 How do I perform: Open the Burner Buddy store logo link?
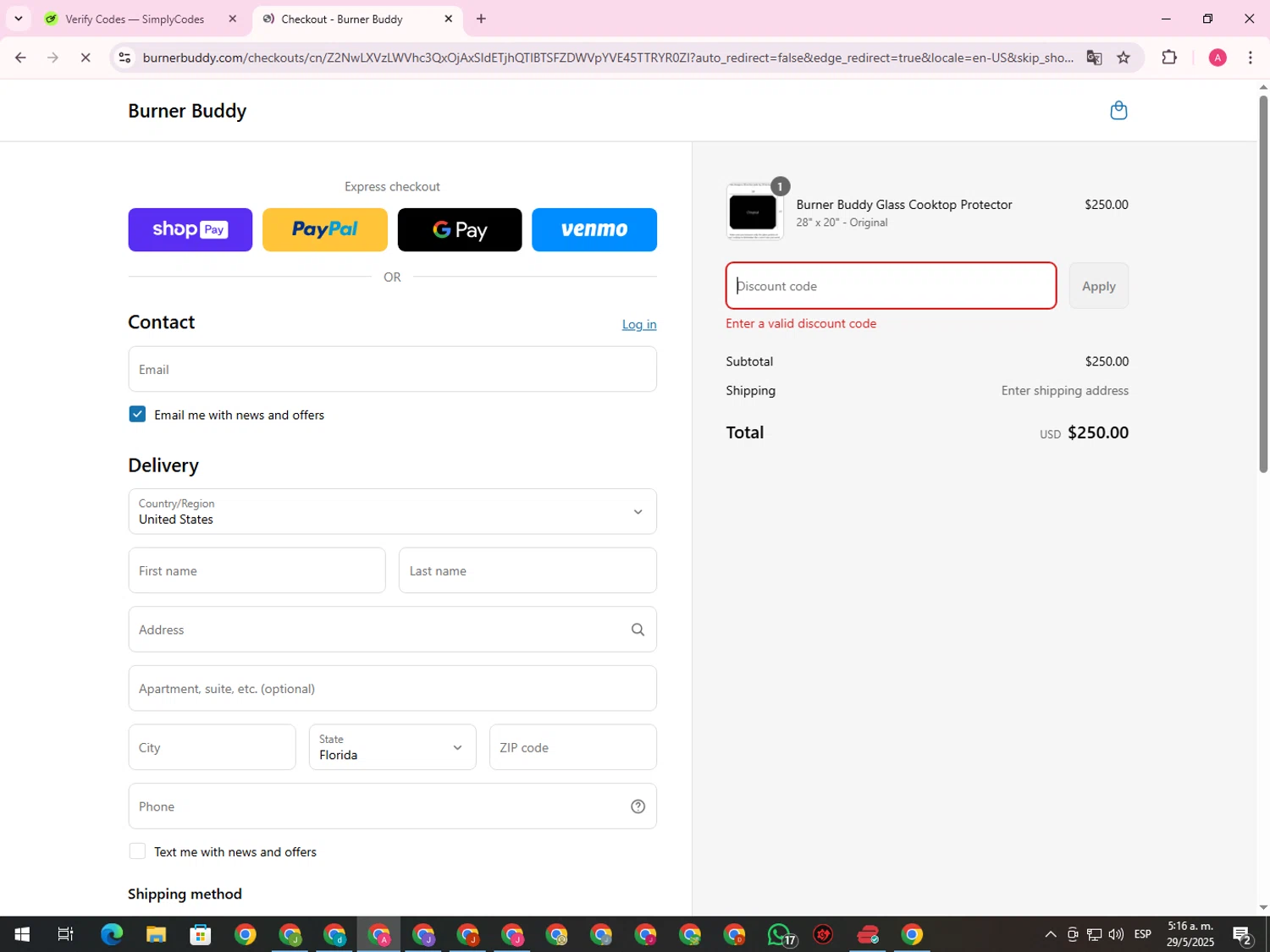[187, 111]
